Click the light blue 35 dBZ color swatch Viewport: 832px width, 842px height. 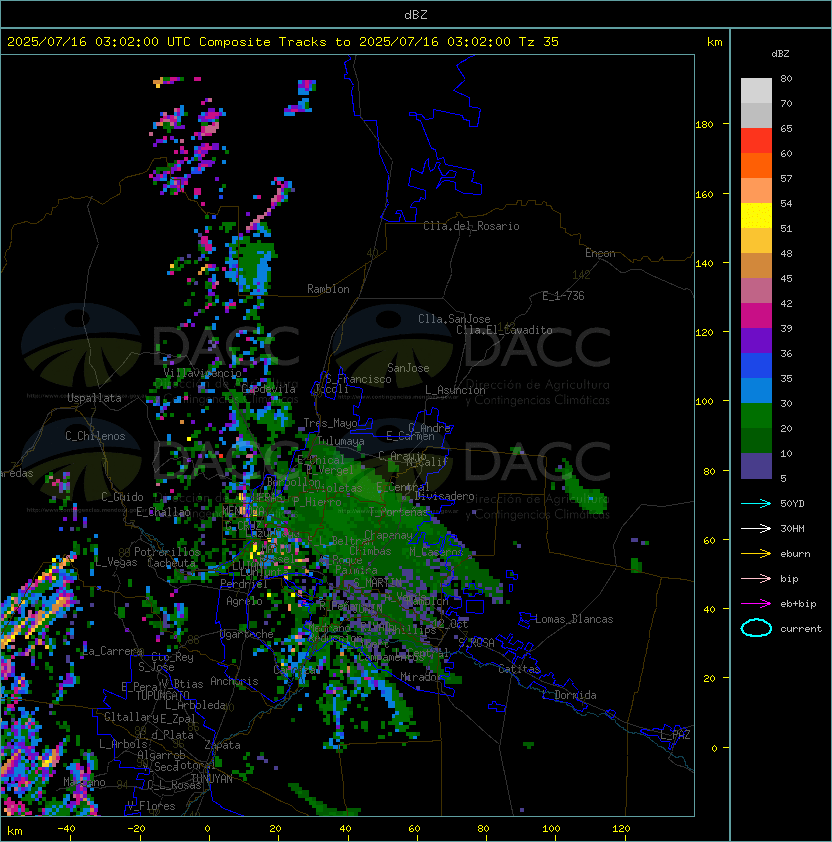coord(756,390)
